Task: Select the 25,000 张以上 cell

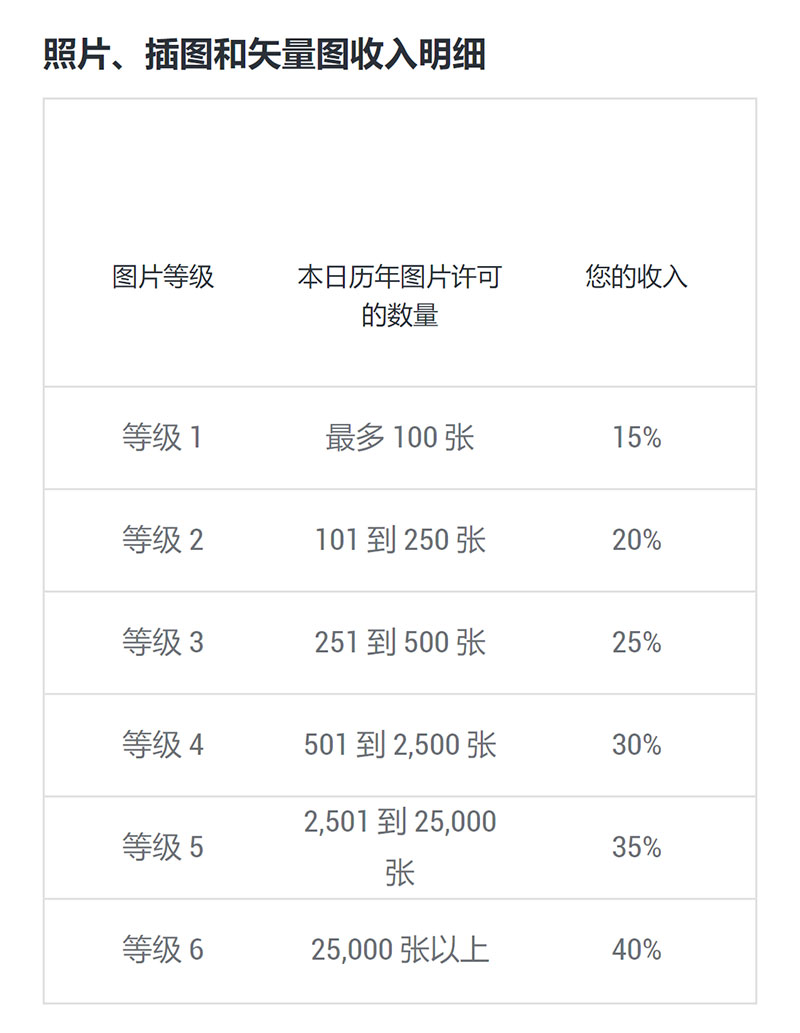Action: pos(399,950)
